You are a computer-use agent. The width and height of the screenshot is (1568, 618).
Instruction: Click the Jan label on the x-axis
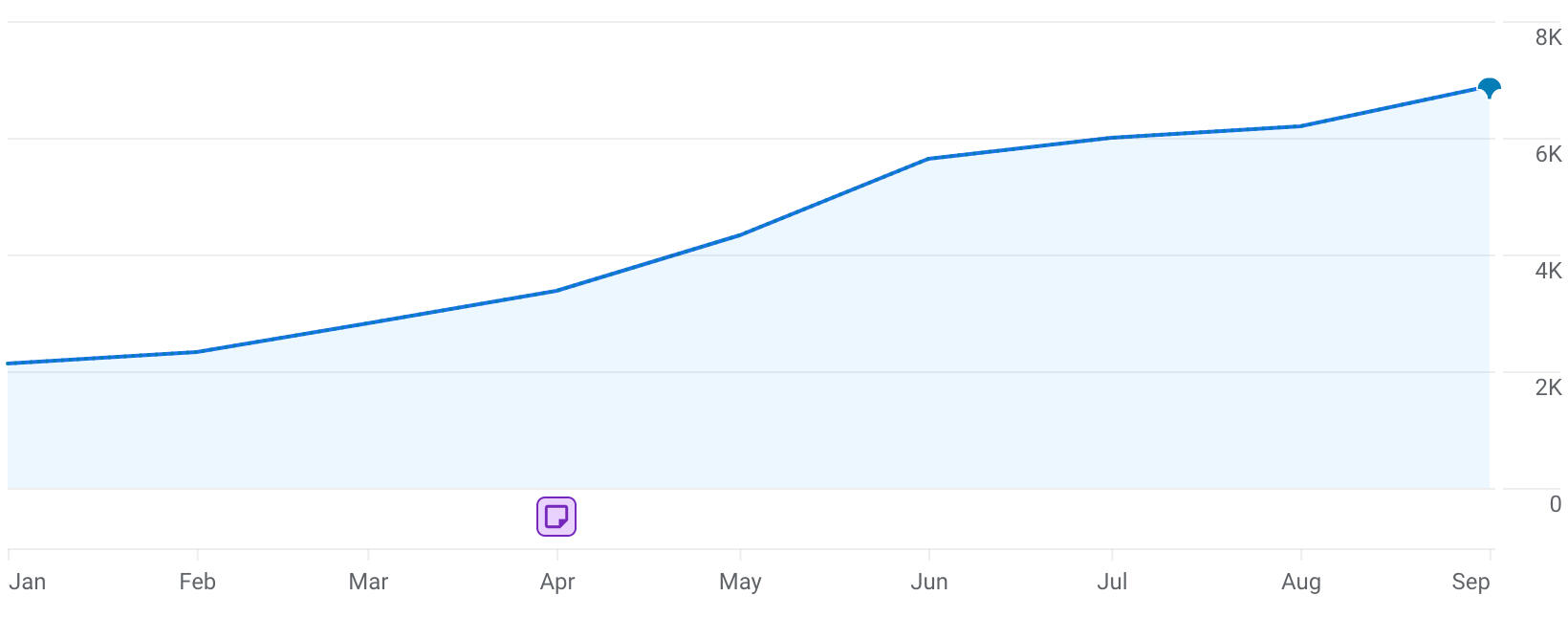[x=28, y=582]
